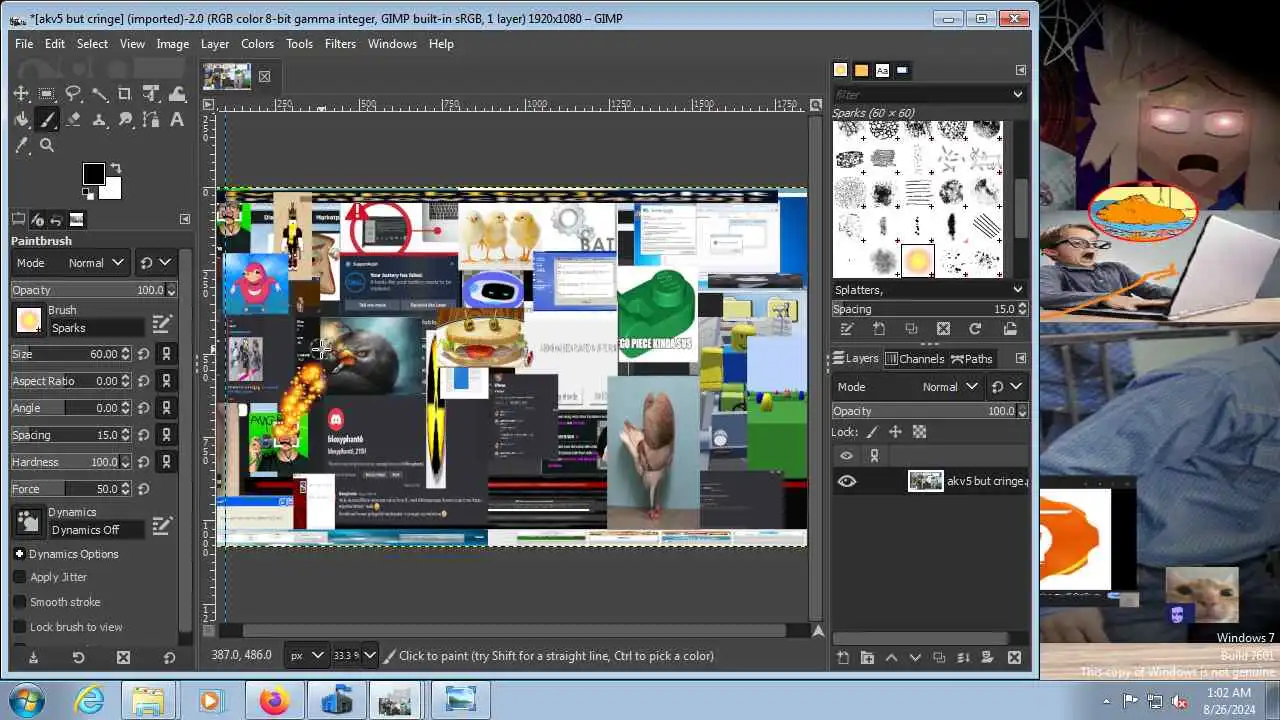1280x720 pixels.
Task: Toggle Lock pixels paintbrush icon
Action: point(872,432)
